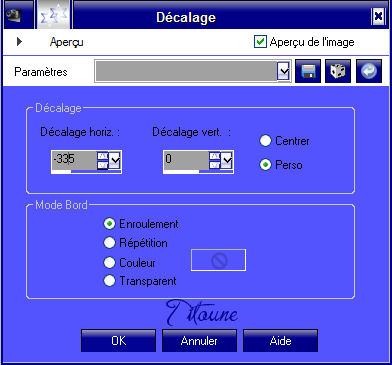Decrease the Décalage horiz. value with the down arrow
The image size is (392, 365).
[103, 165]
